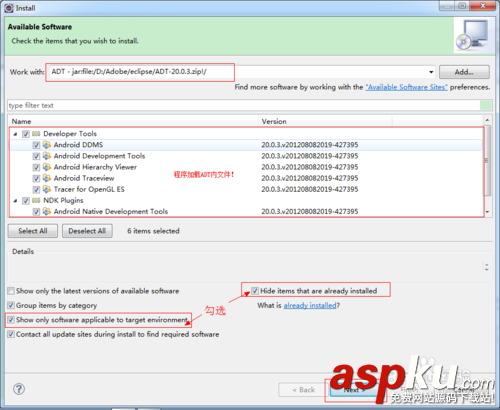Sort by the Version column header

coord(325,121)
